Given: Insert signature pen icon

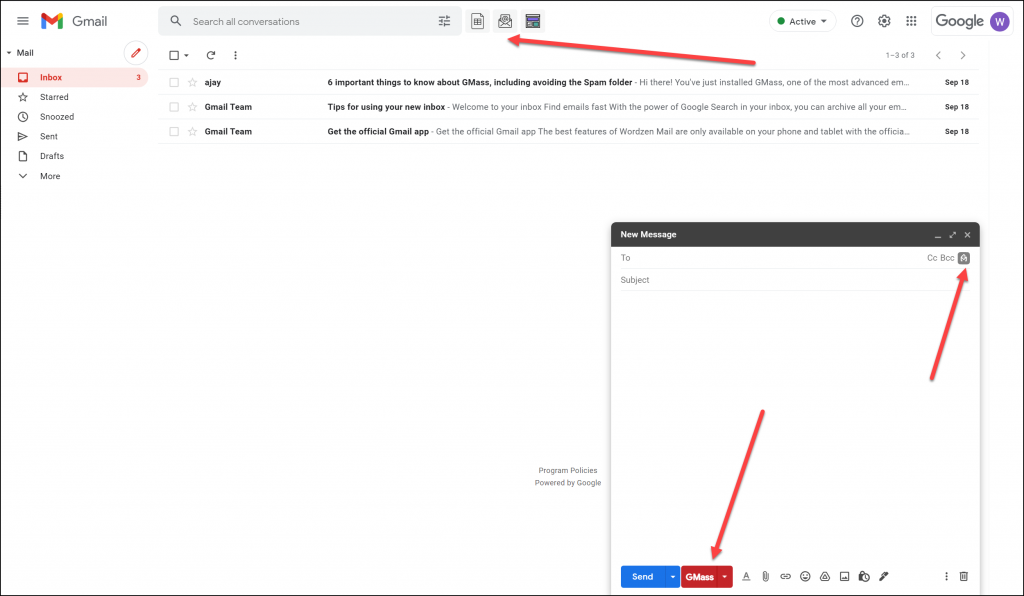Looking at the screenshot, I should tap(884, 576).
